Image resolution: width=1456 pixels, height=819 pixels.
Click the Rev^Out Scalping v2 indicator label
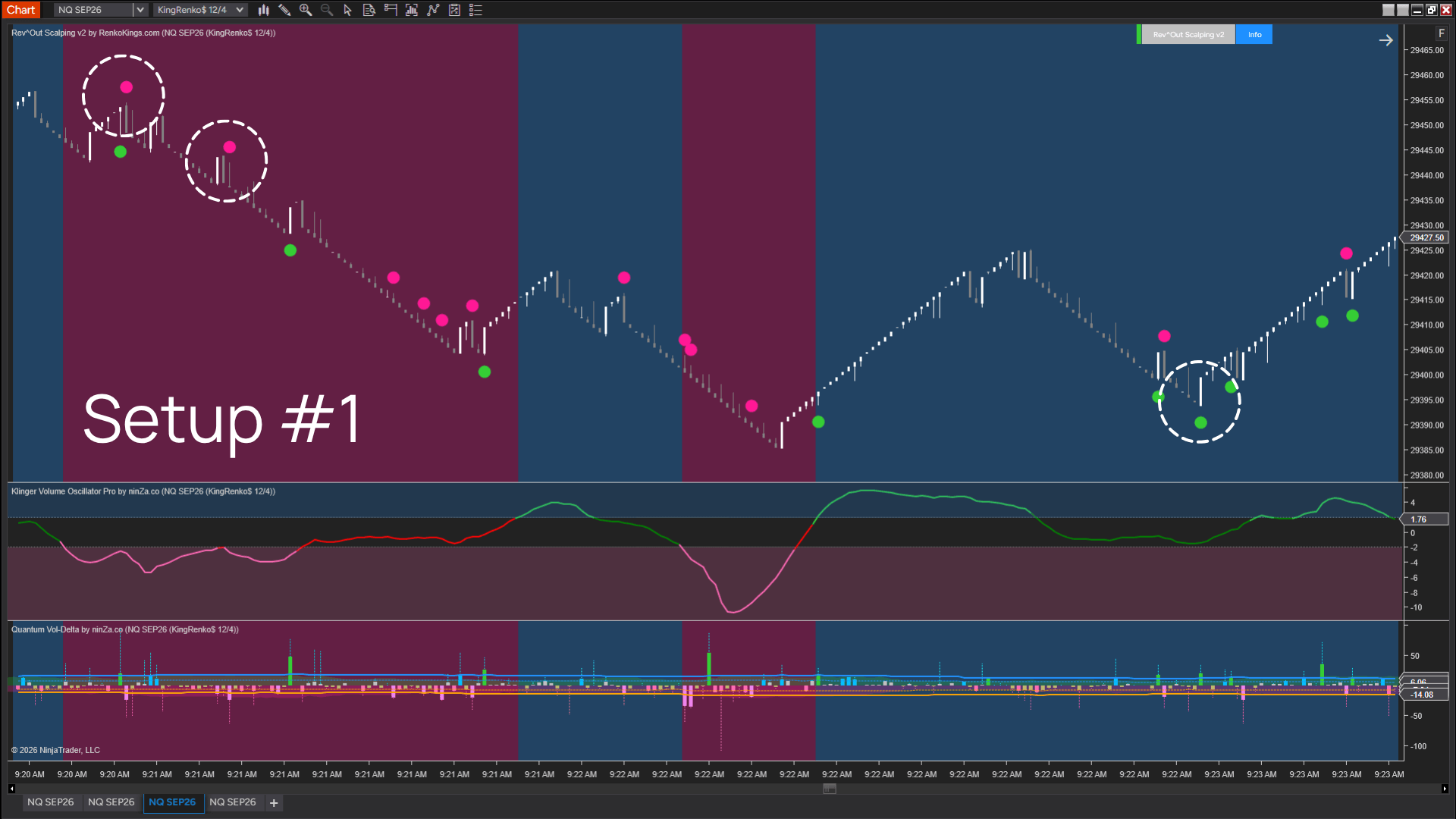click(143, 33)
